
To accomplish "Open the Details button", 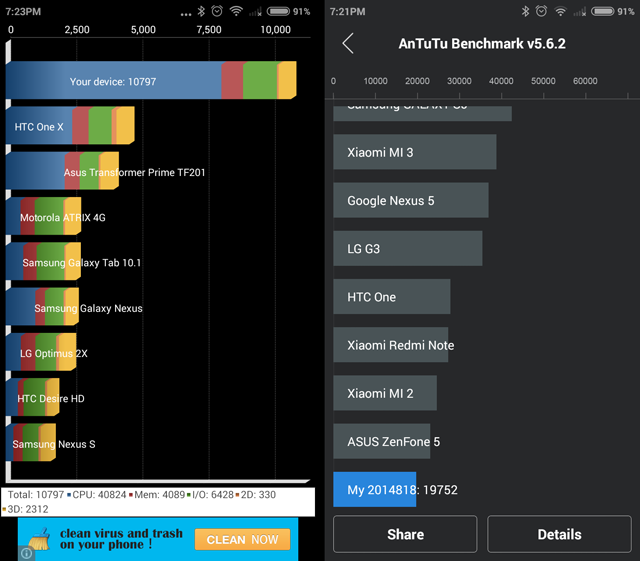I will tap(559, 534).
